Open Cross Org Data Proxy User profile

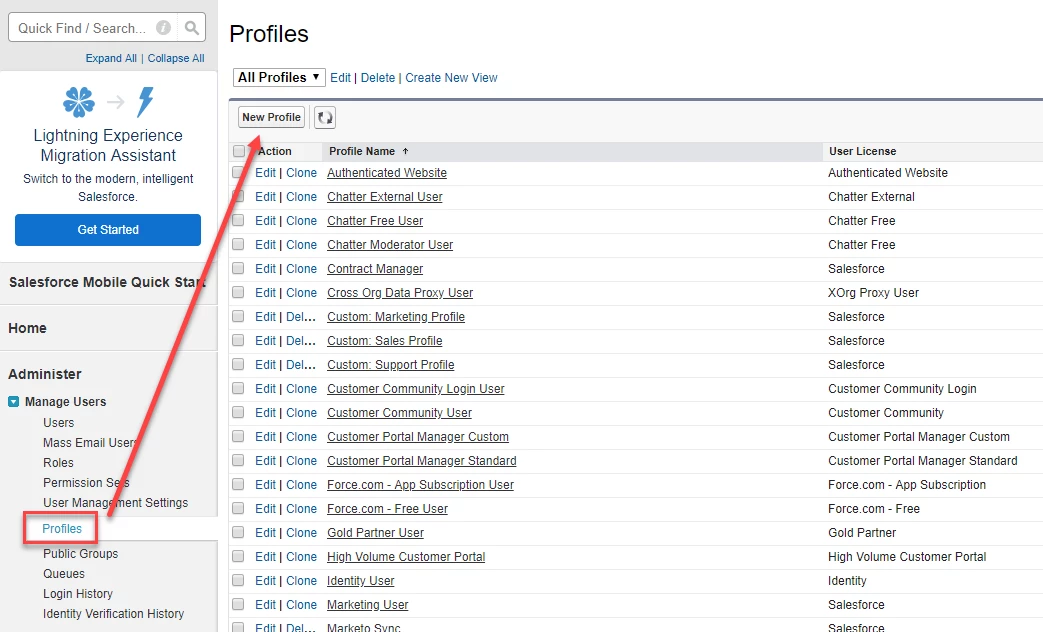click(x=400, y=293)
